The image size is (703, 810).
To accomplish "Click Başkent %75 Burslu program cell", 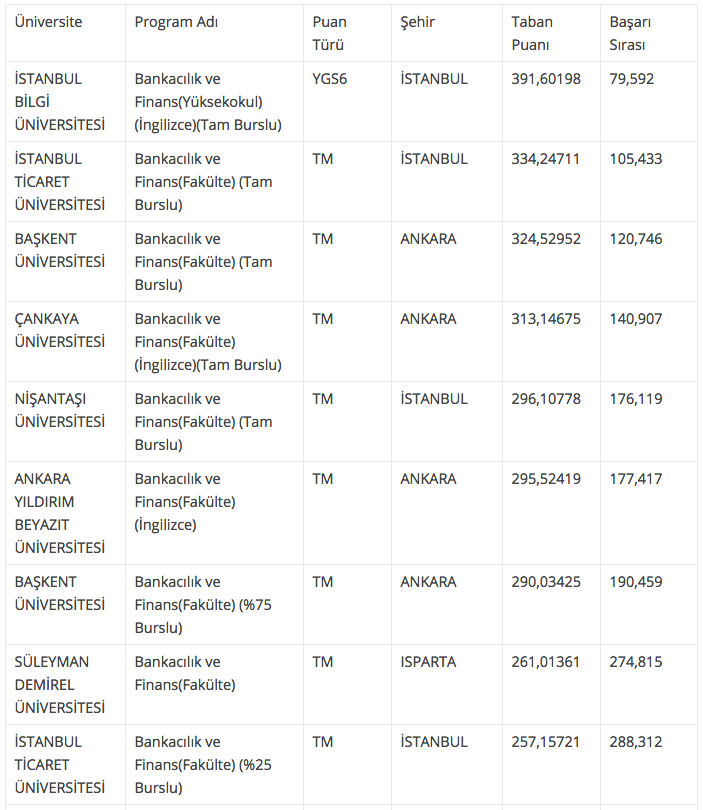I will (204, 605).
